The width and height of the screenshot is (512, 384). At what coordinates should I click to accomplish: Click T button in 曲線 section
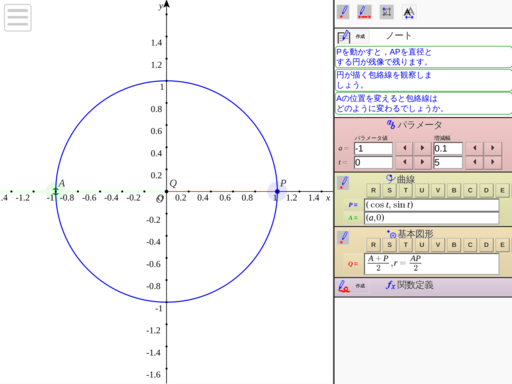[405, 190]
